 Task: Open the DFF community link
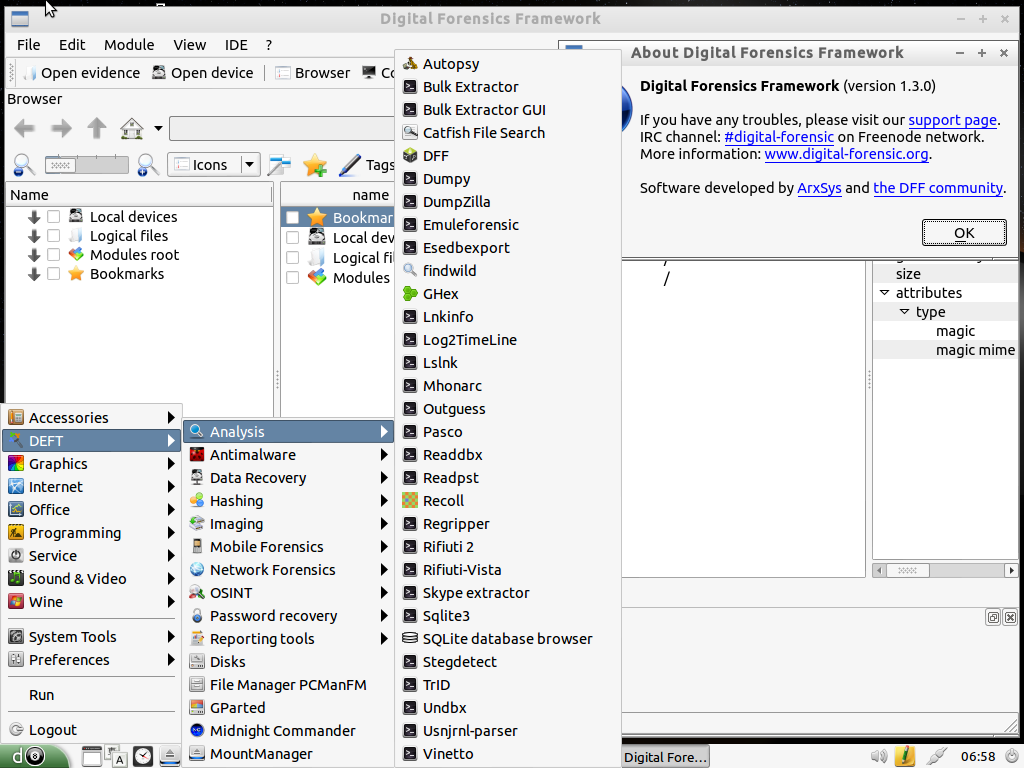click(x=938, y=188)
